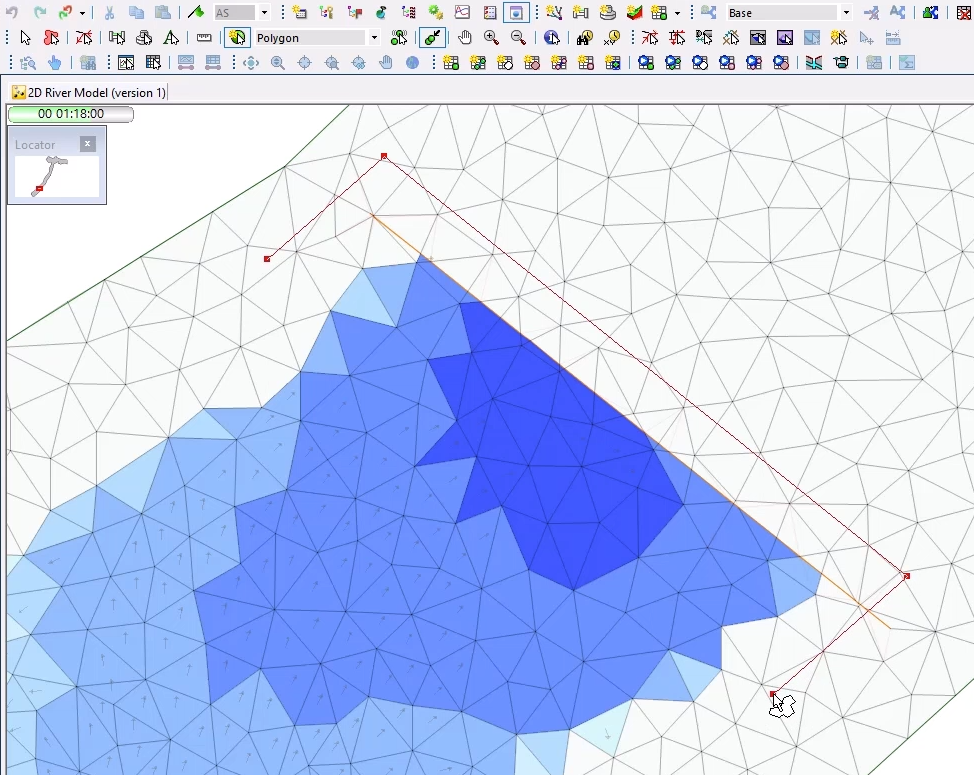Click the rightmost red polygon vertex
Screen dimensions: 974x775
tap(906, 576)
